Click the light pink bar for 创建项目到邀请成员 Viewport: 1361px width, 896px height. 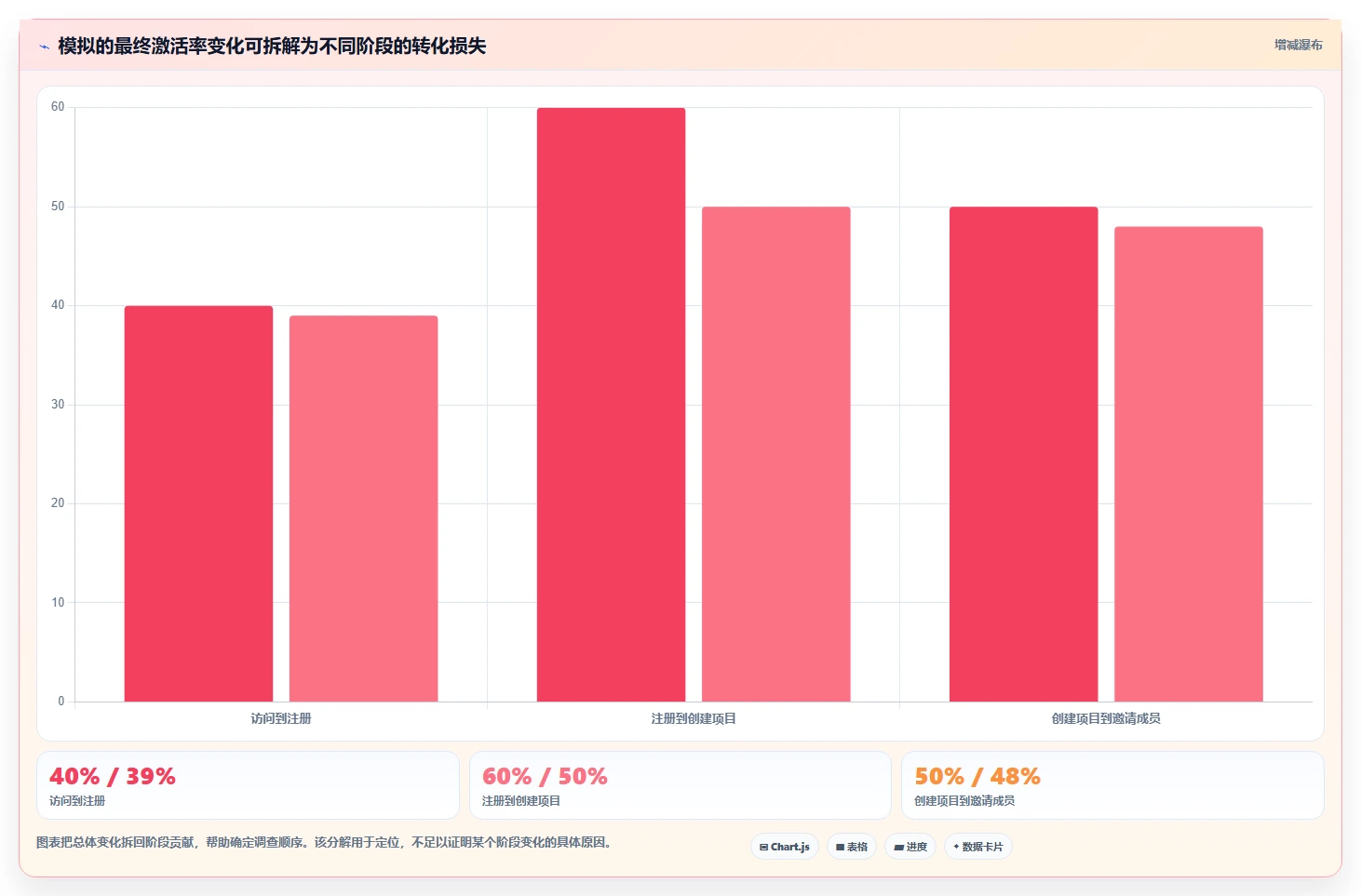[x=1189, y=464]
